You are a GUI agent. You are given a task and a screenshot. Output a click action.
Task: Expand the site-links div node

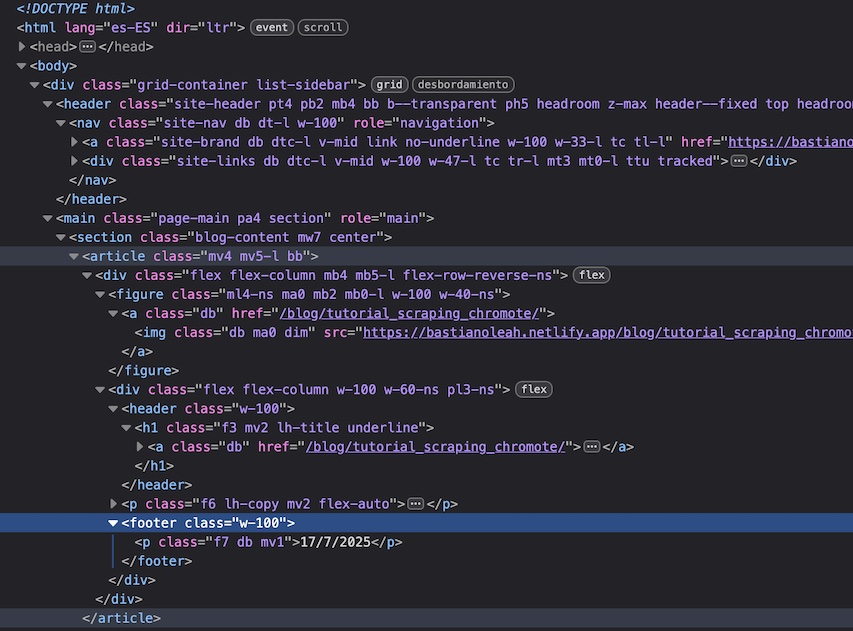tap(75, 161)
